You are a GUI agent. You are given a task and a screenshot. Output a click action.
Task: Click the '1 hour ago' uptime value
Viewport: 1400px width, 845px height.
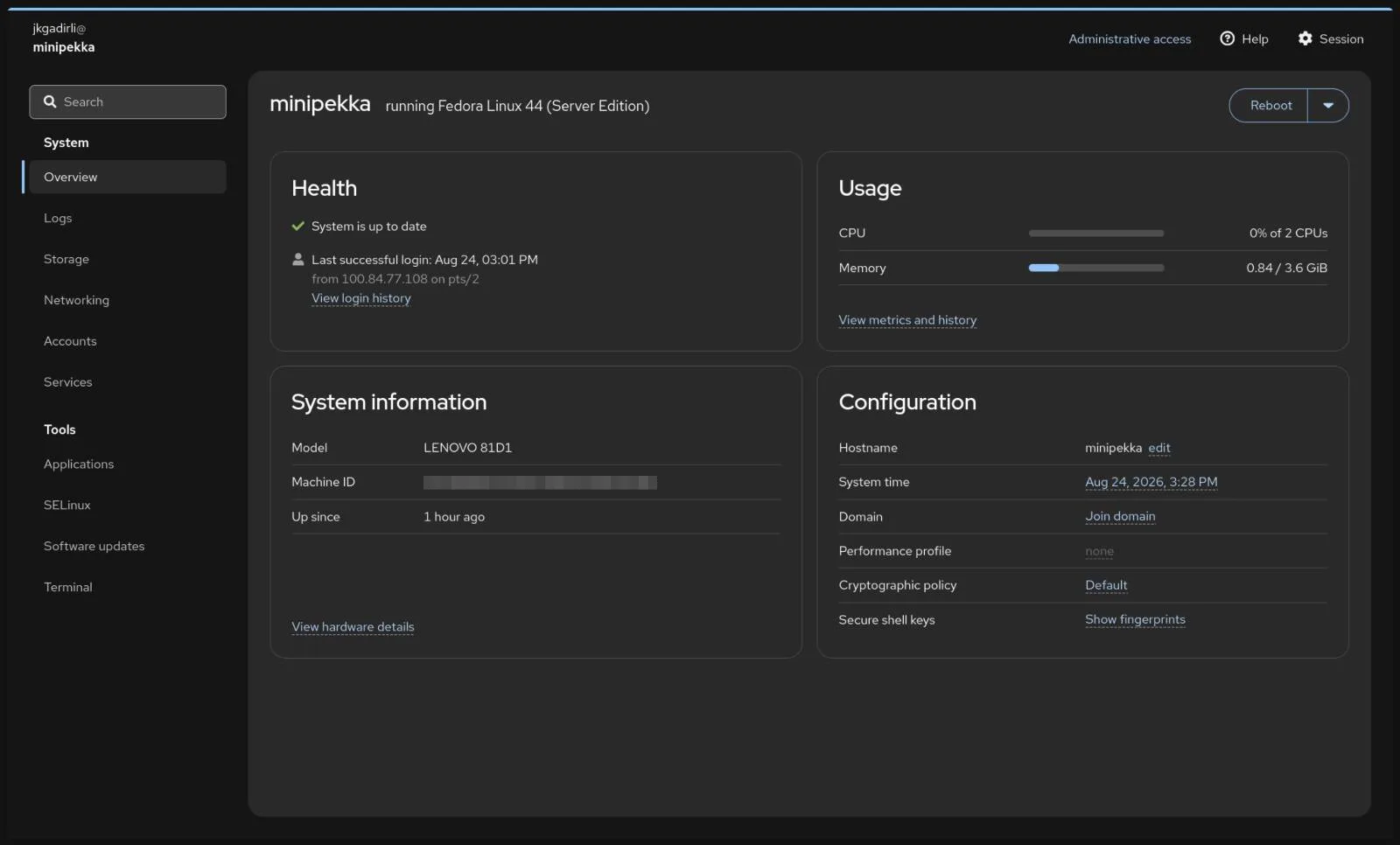(x=454, y=517)
